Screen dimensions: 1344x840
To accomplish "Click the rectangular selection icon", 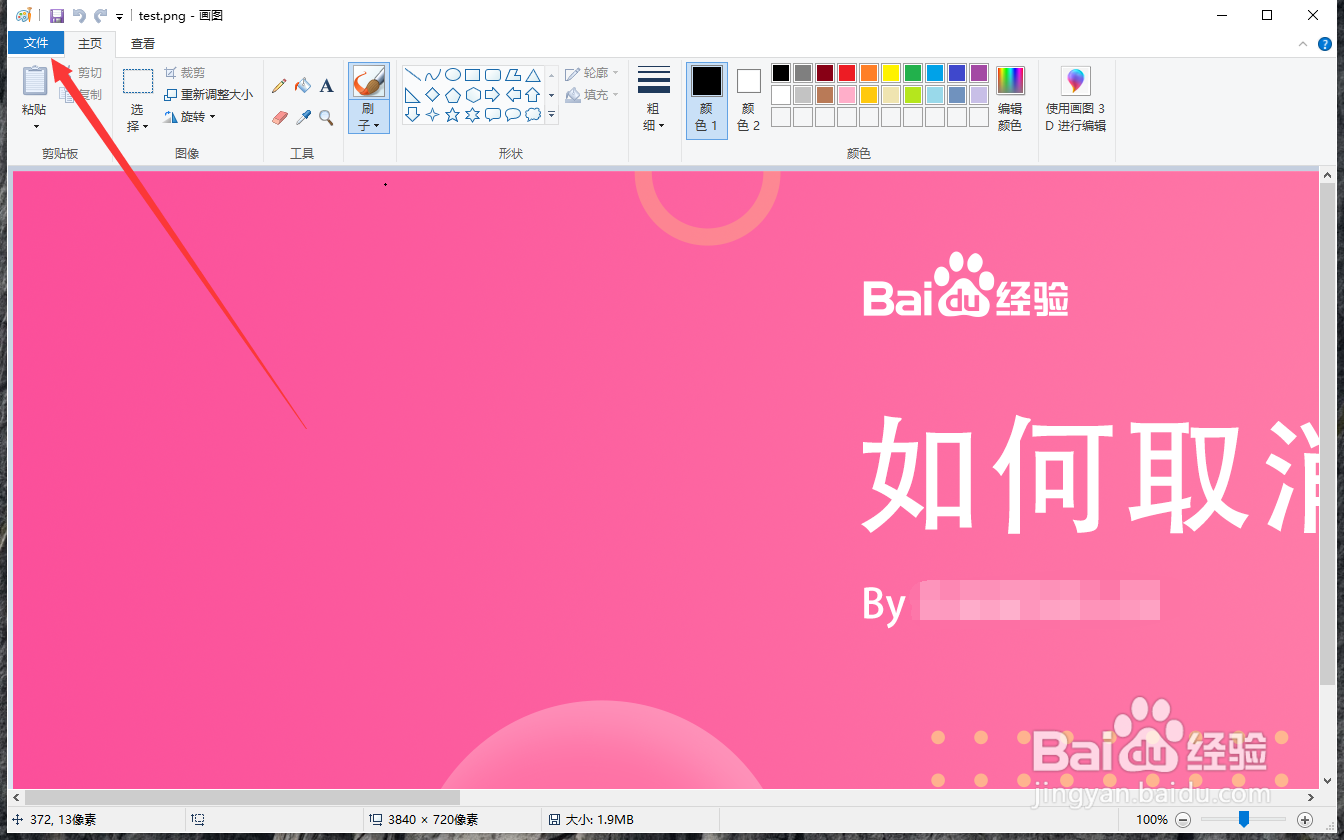I will pyautogui.click(x=137, y=81).
